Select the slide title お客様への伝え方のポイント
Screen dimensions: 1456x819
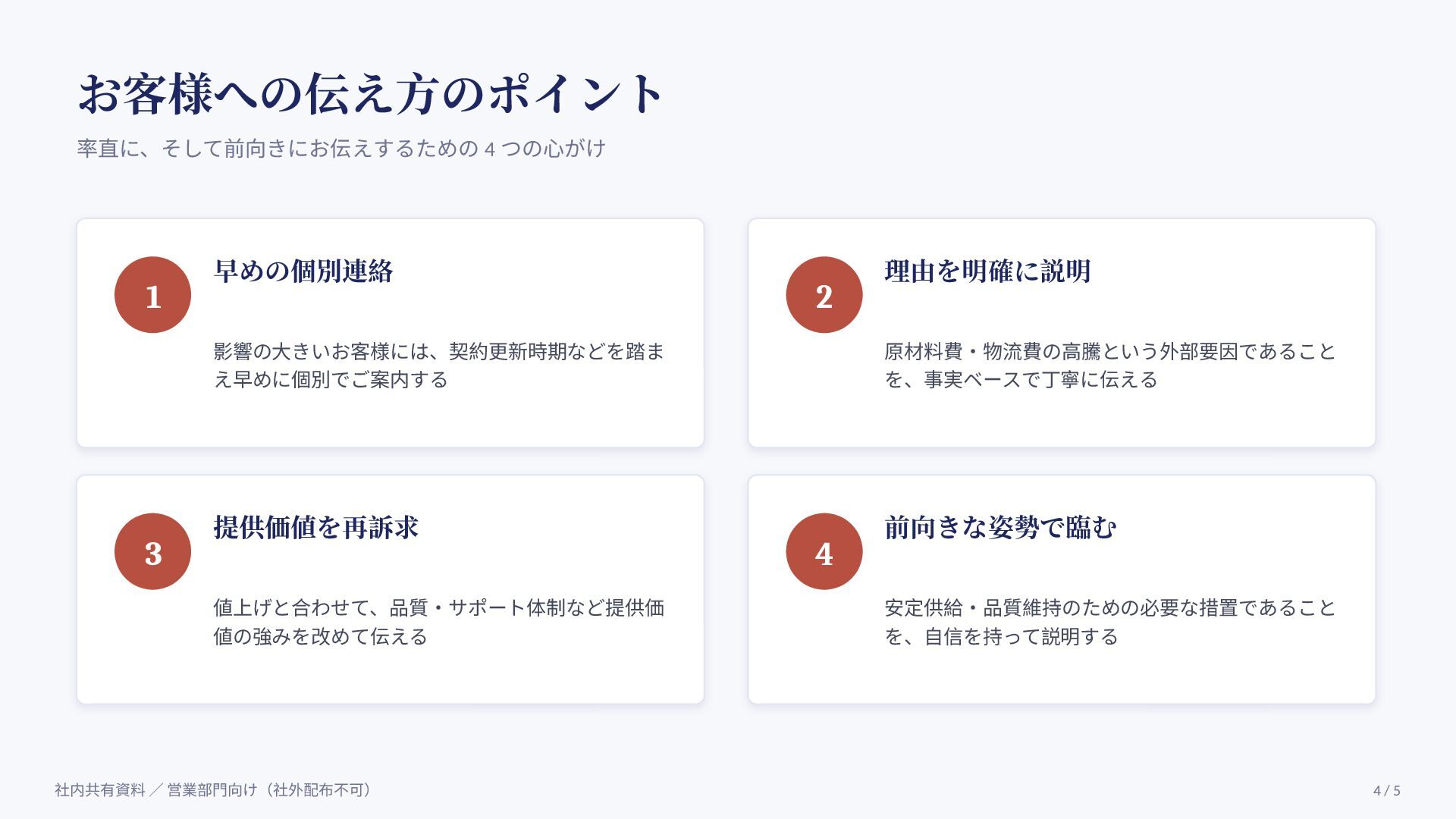pos(372,94)
